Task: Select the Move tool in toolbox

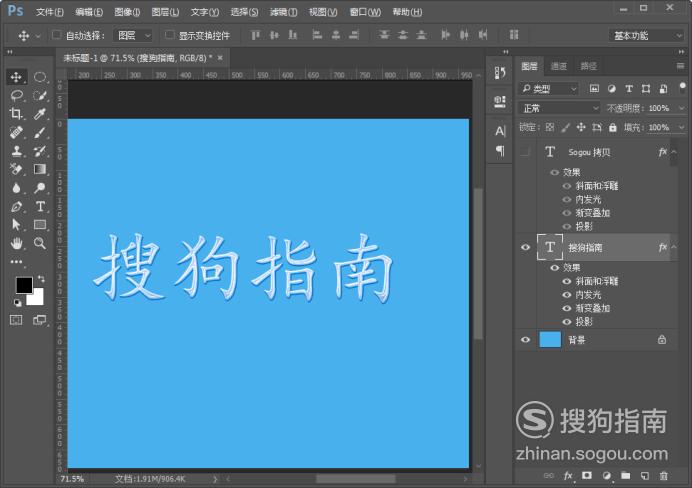Action: pos(16,77)
